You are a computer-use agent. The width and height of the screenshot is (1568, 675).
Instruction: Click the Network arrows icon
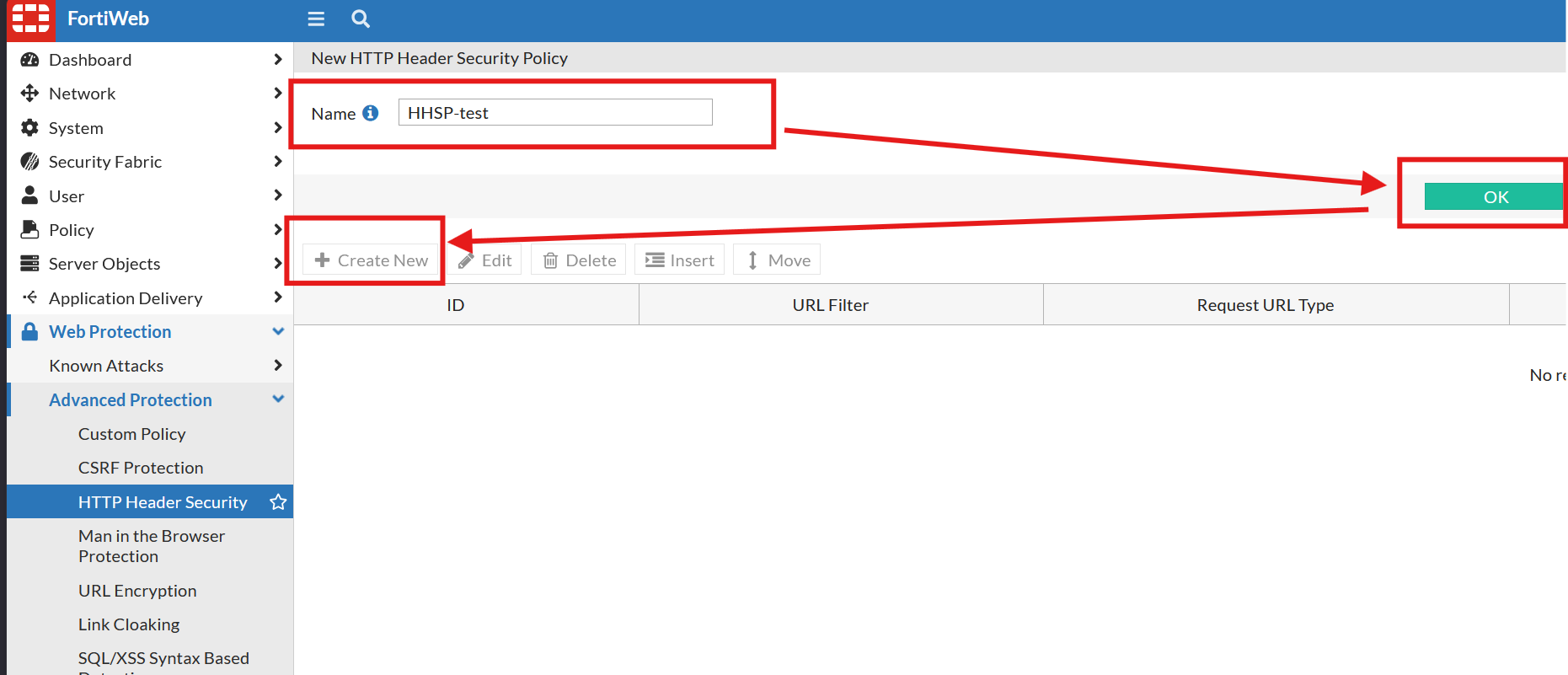click(29, 94)
